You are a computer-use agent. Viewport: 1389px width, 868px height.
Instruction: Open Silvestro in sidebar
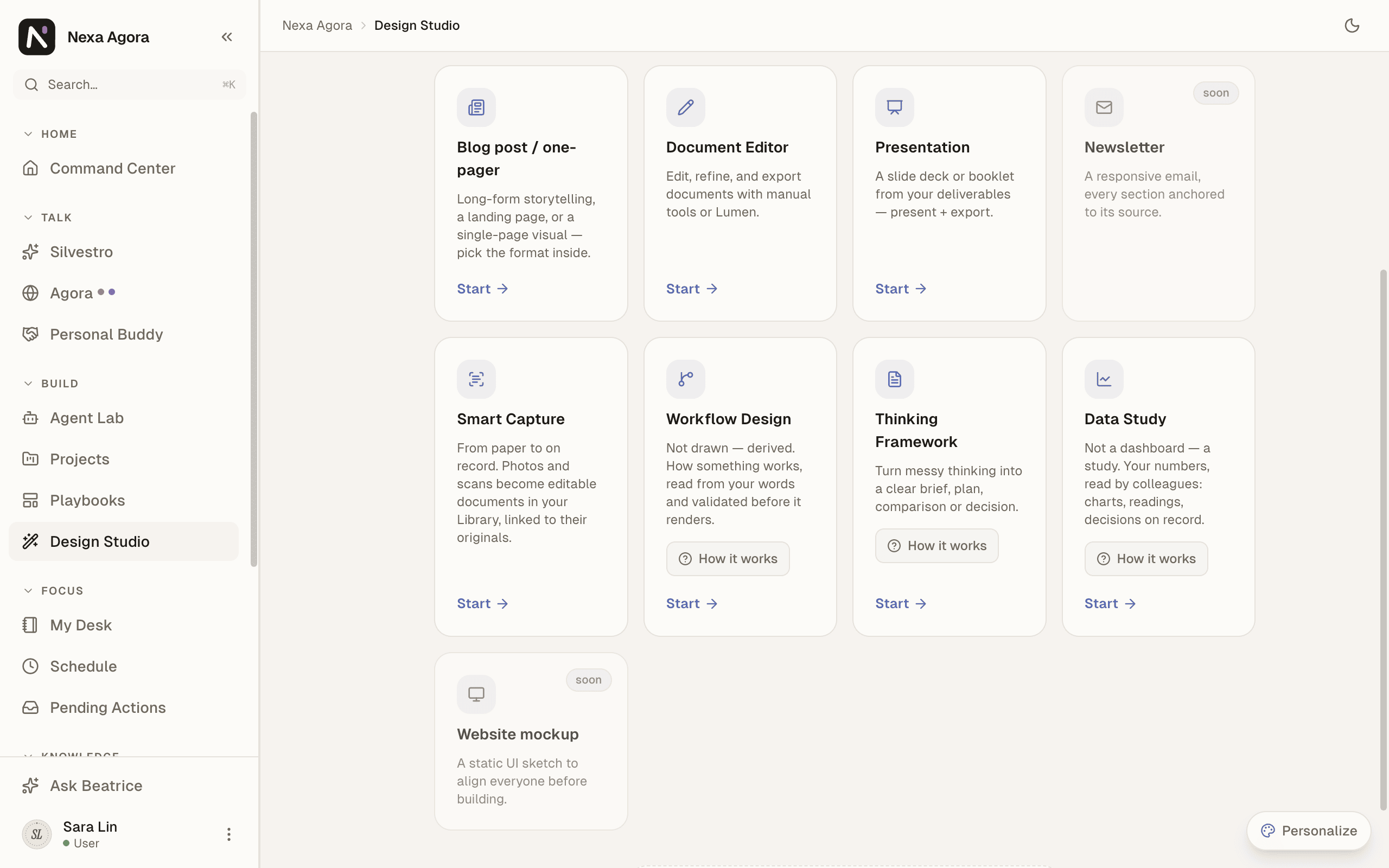tap(123, 252)
